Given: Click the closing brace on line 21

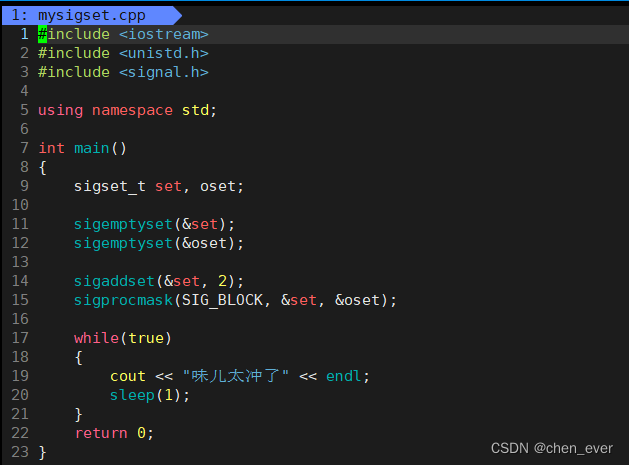Looking at the screenshot, I should [x=79, y=414].
